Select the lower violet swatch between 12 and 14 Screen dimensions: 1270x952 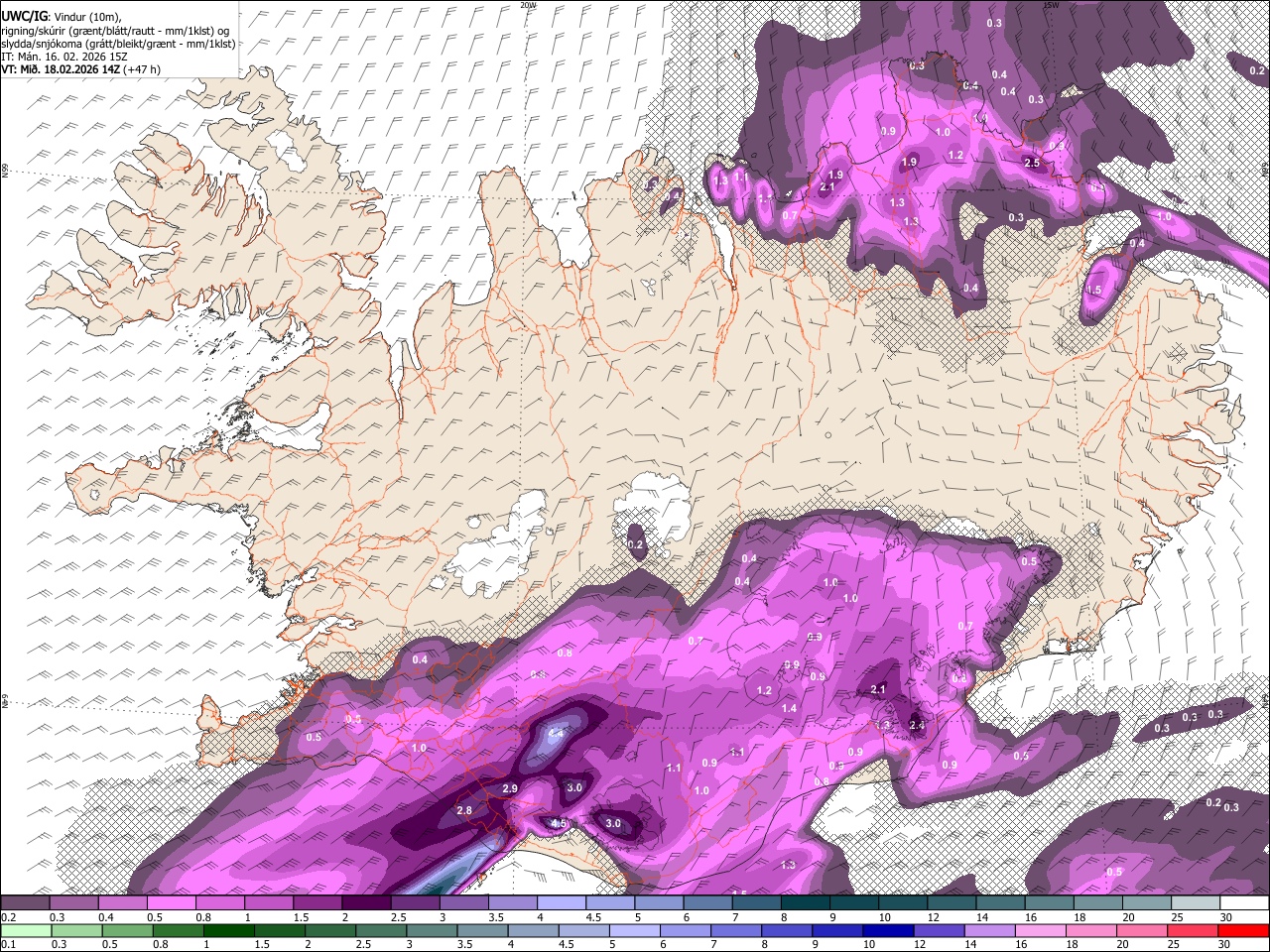940,930
